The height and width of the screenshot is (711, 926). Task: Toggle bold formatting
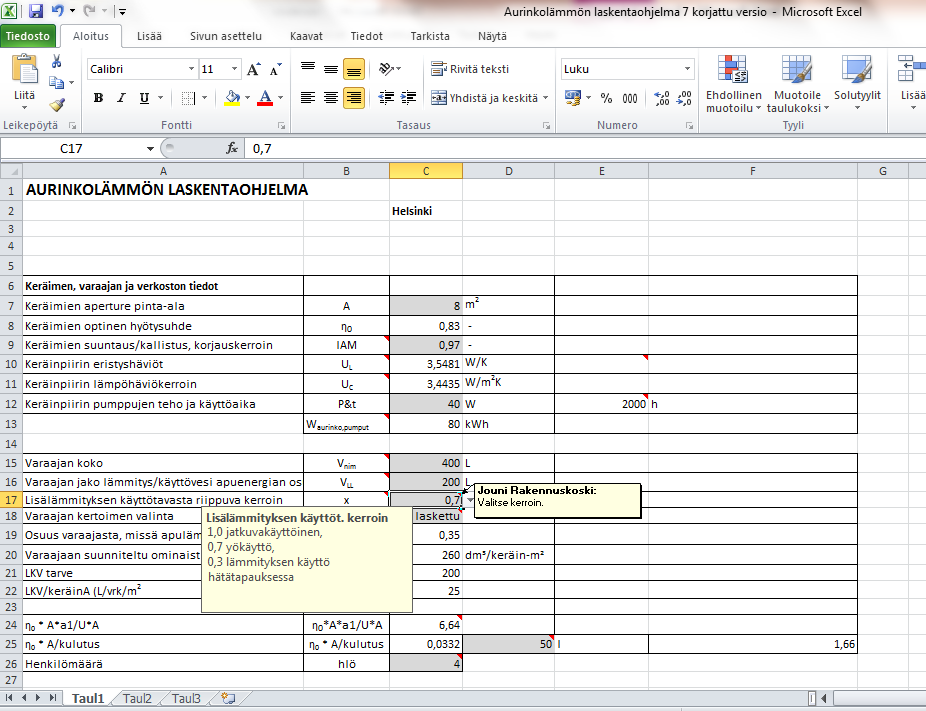click(99, 98)
